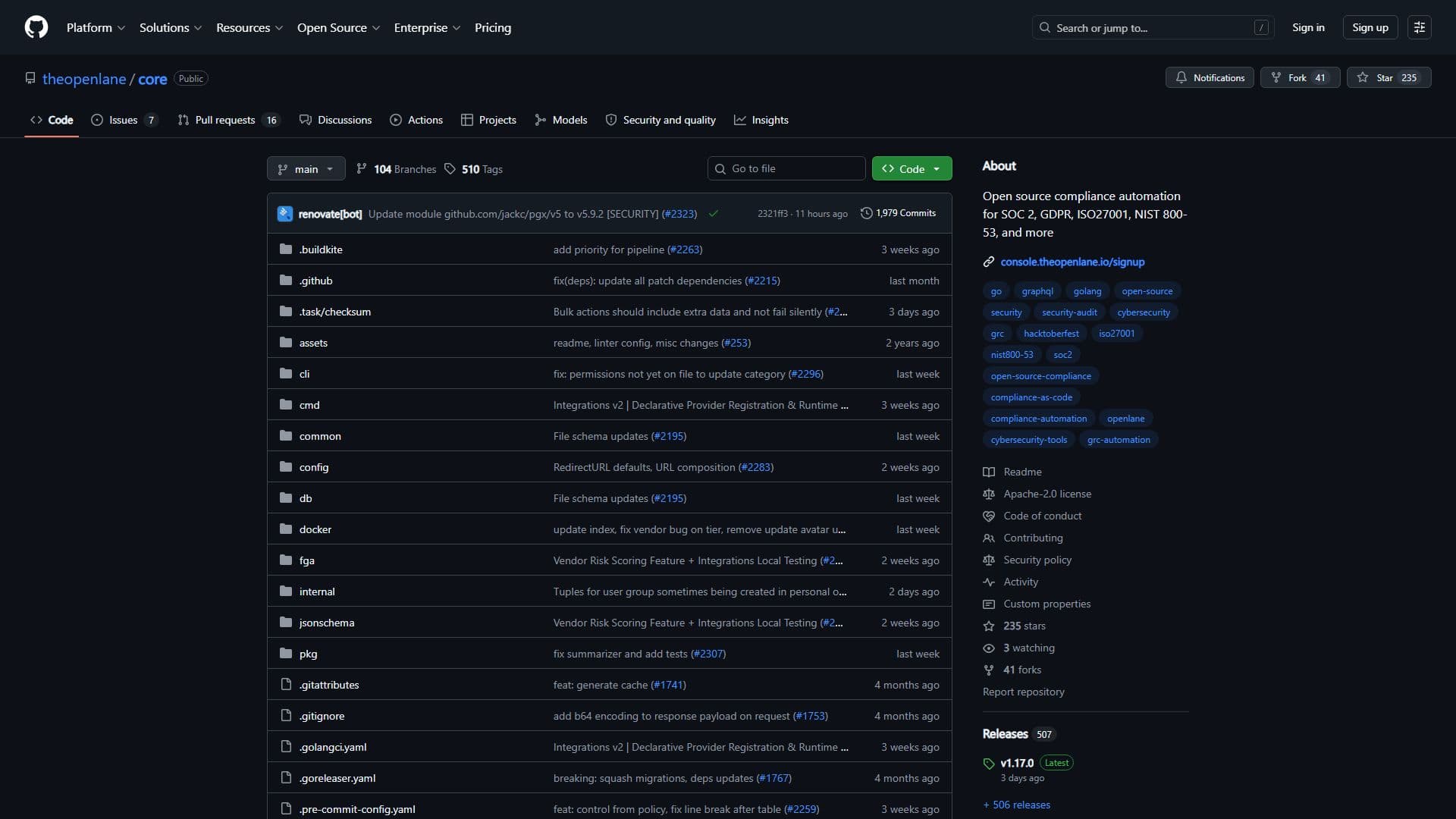Select the graphql topic tag
This screenshot has height=819, width=1456.
[1037, 291]
